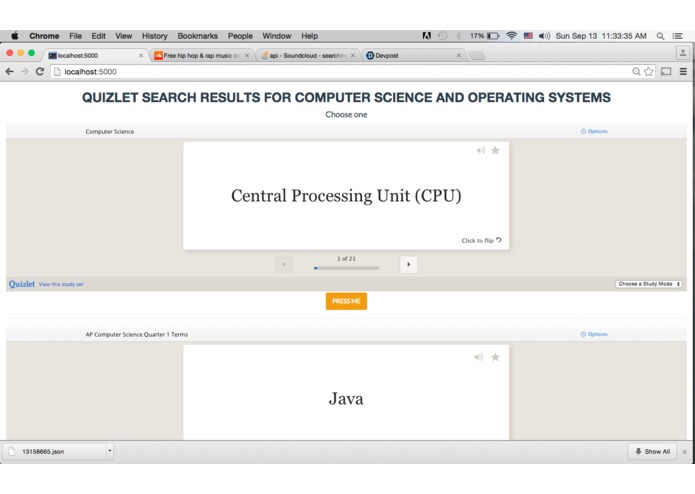This screenshot has width=695, height=494.
Task: Open the Edit menu
Action: tap(98, 36)
